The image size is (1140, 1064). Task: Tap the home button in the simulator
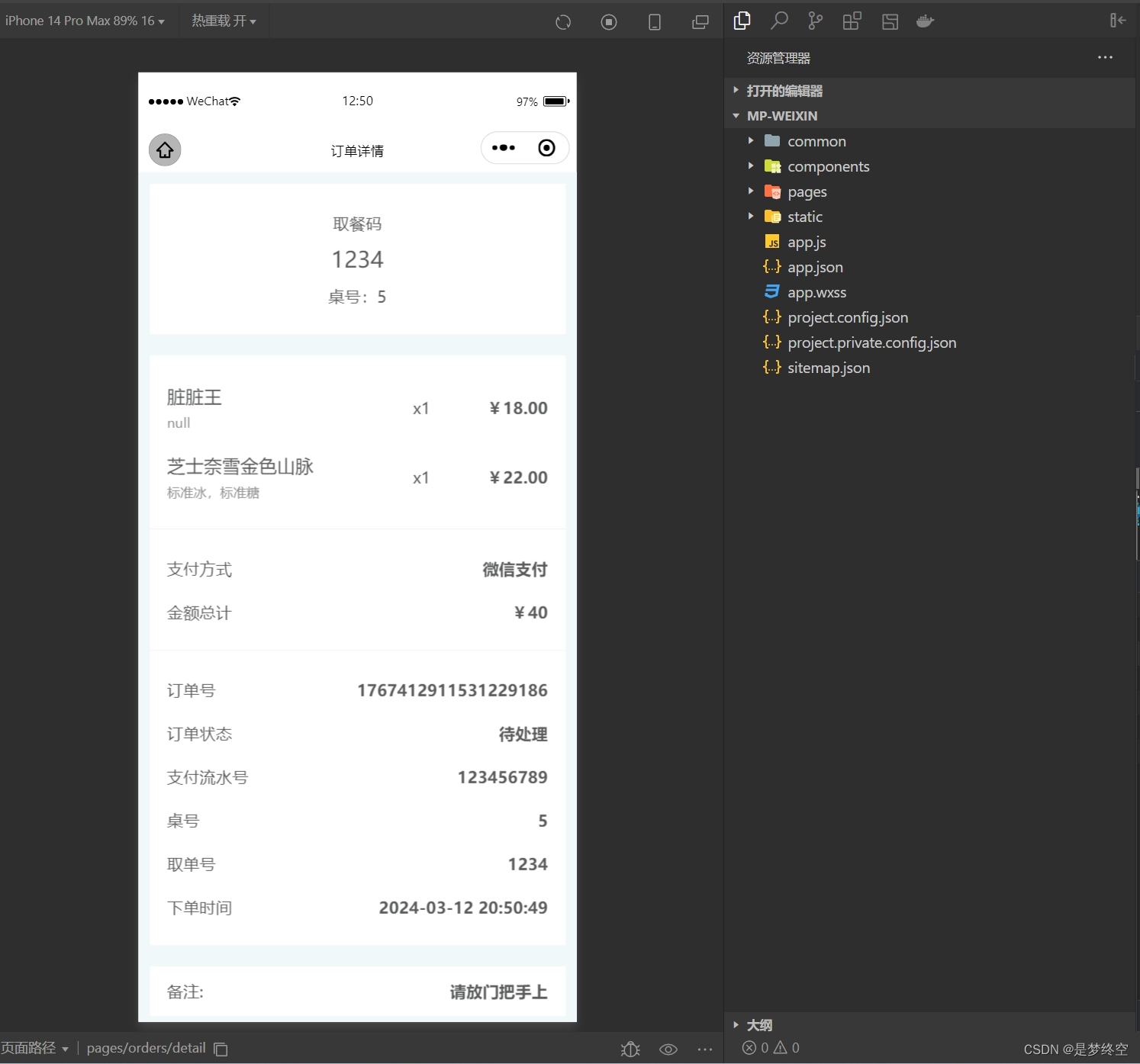[x=165, y=149]
